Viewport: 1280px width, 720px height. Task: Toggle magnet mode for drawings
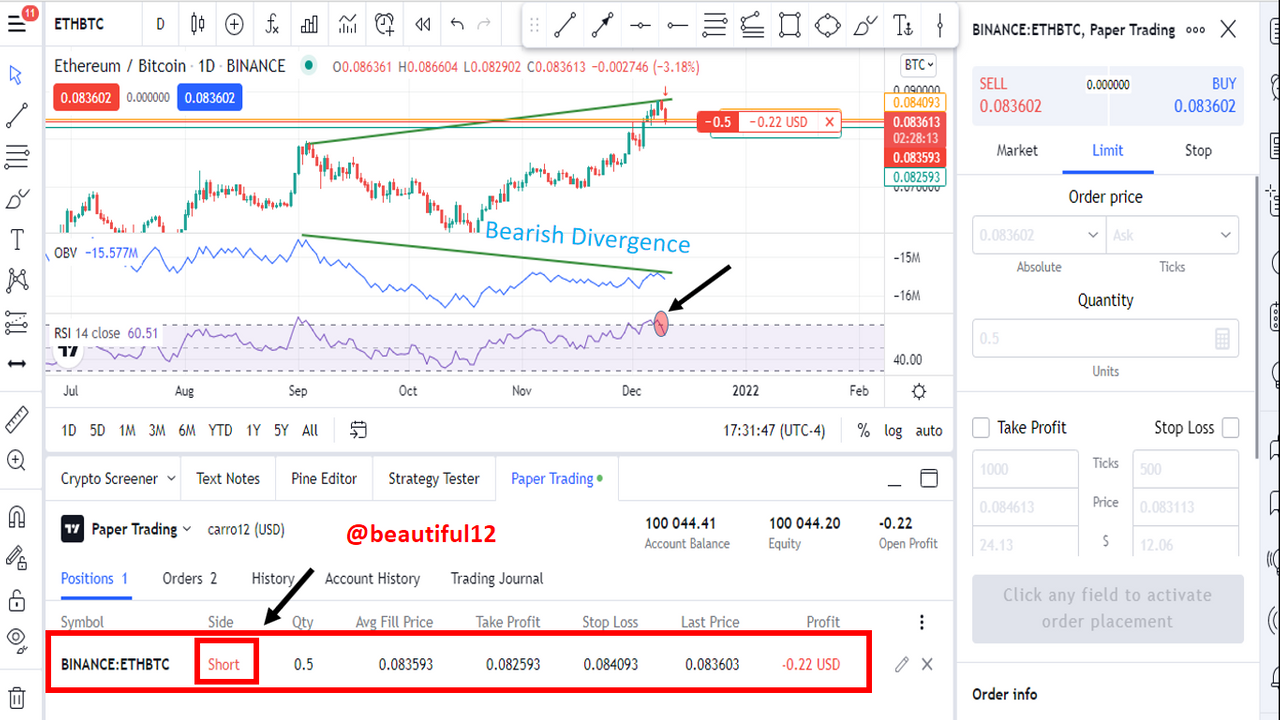[17, 516]
